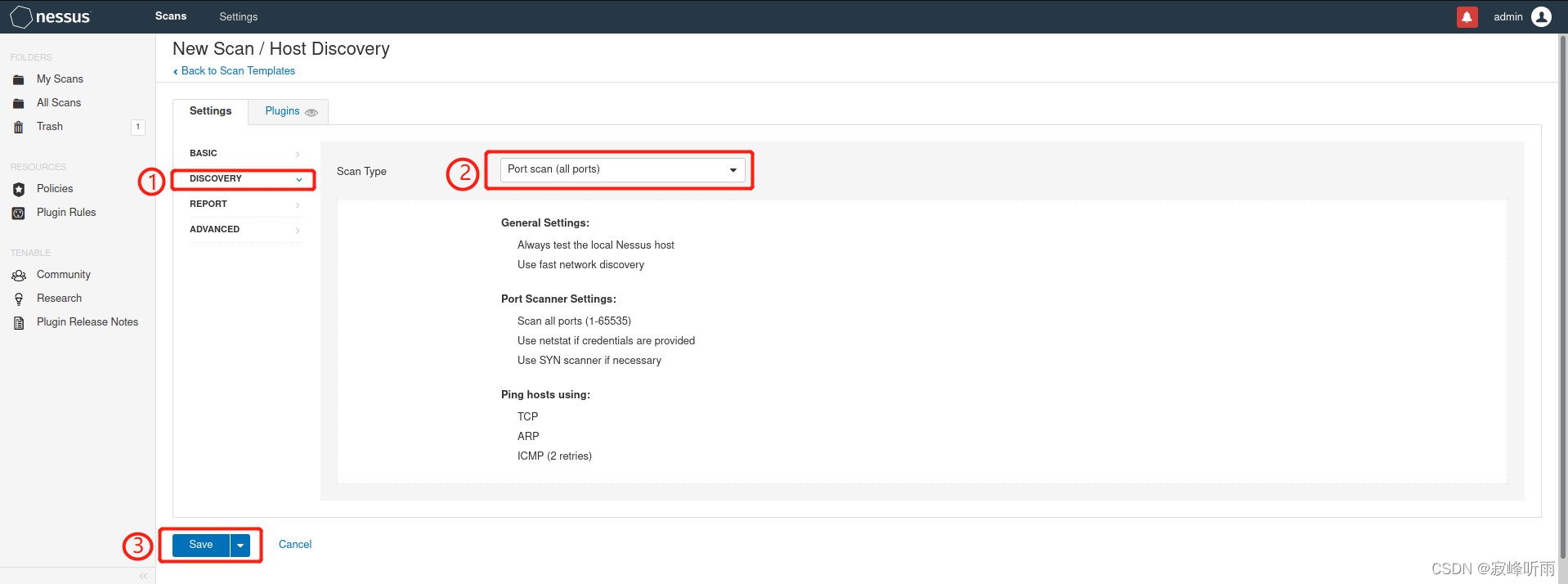Open the Scans top menu
The image size is (1568, 584).
coord(171,16)
